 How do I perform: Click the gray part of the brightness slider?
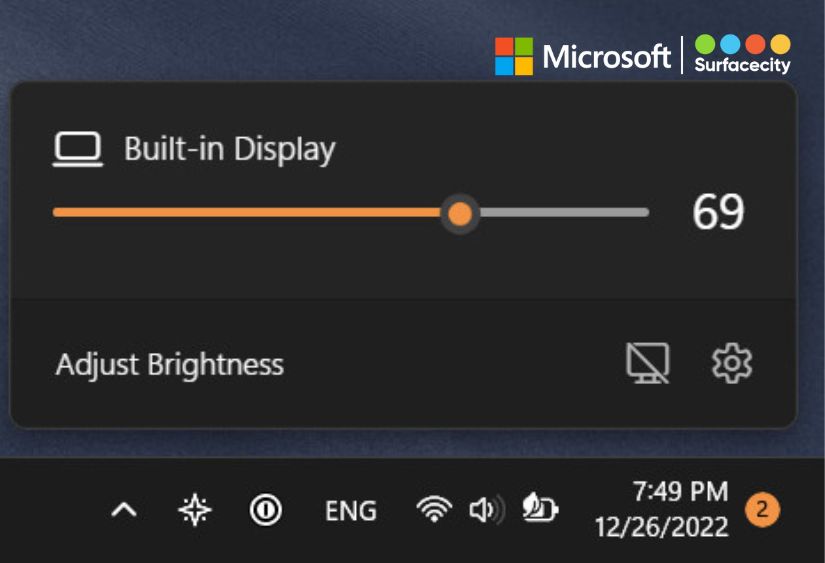coord(560,212)
